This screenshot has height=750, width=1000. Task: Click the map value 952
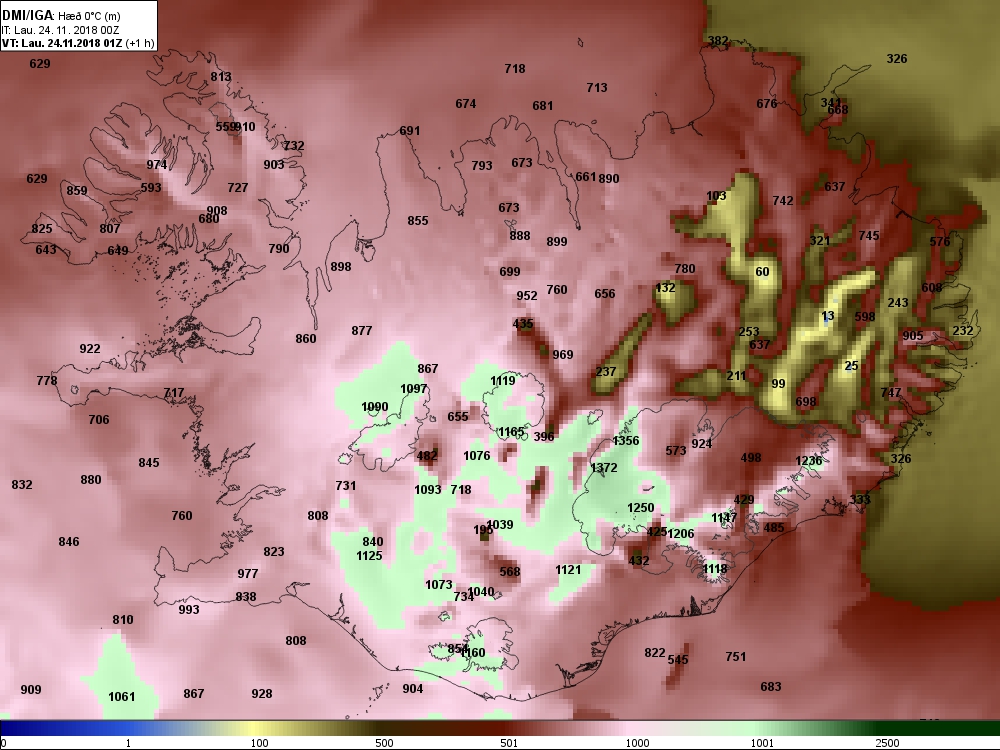(527, 296)
